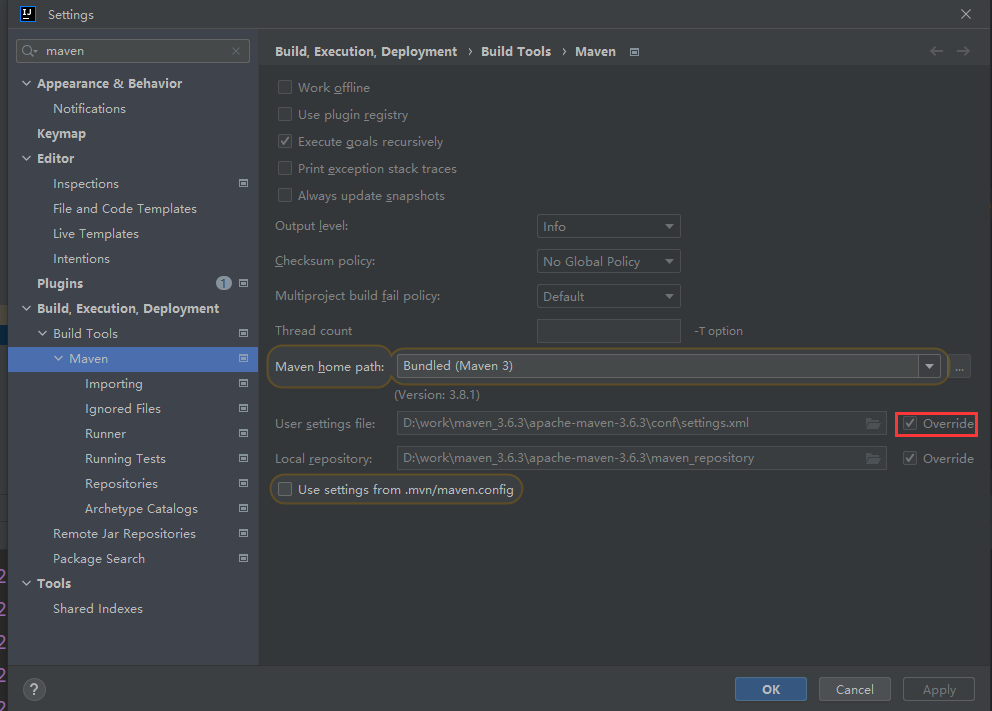
Task: Open Intentions settings
Action: click(x=81, y=259)
